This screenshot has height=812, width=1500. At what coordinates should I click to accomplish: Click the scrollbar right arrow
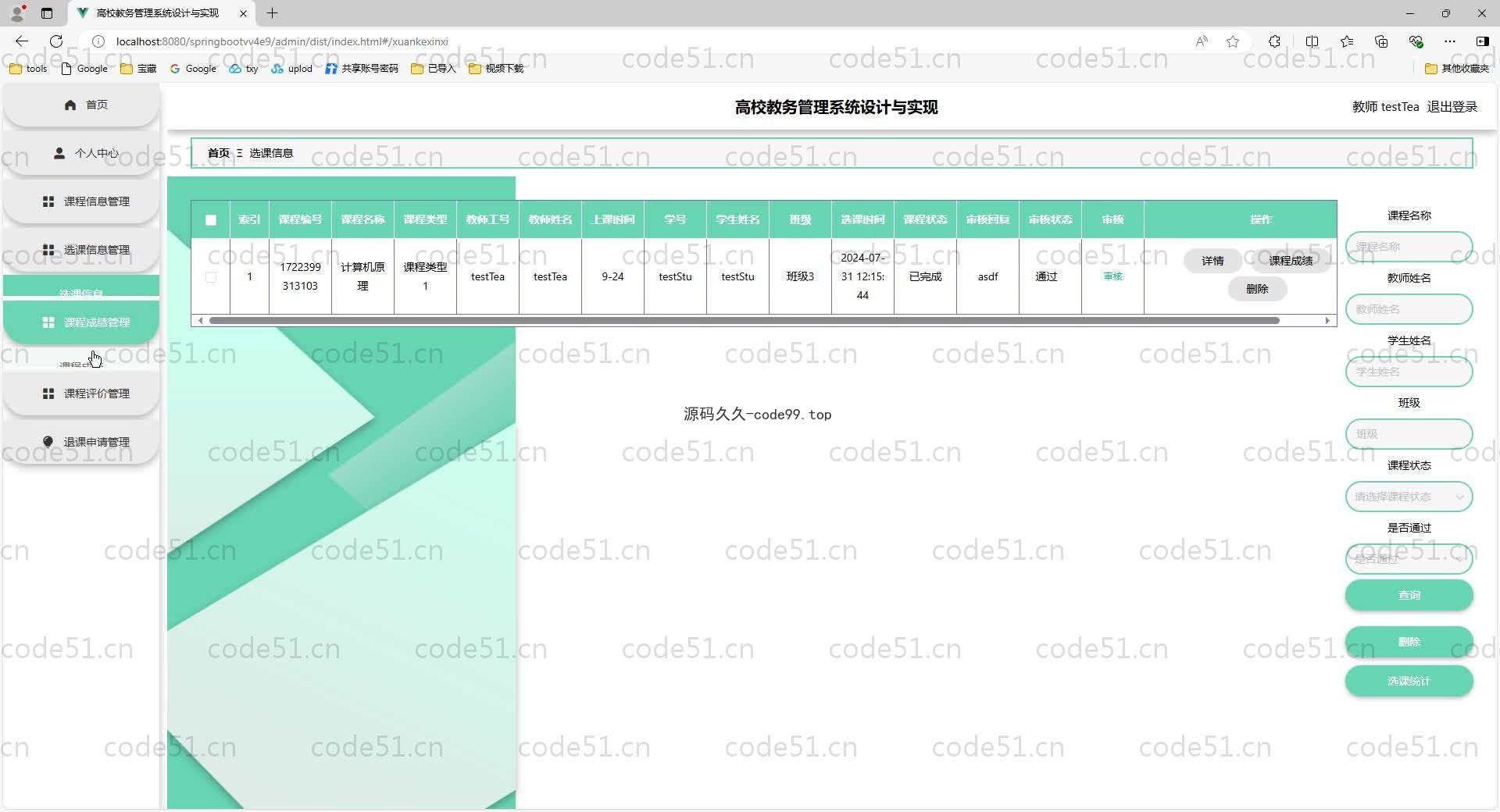pyautogui.click(x=1327, y=320)
